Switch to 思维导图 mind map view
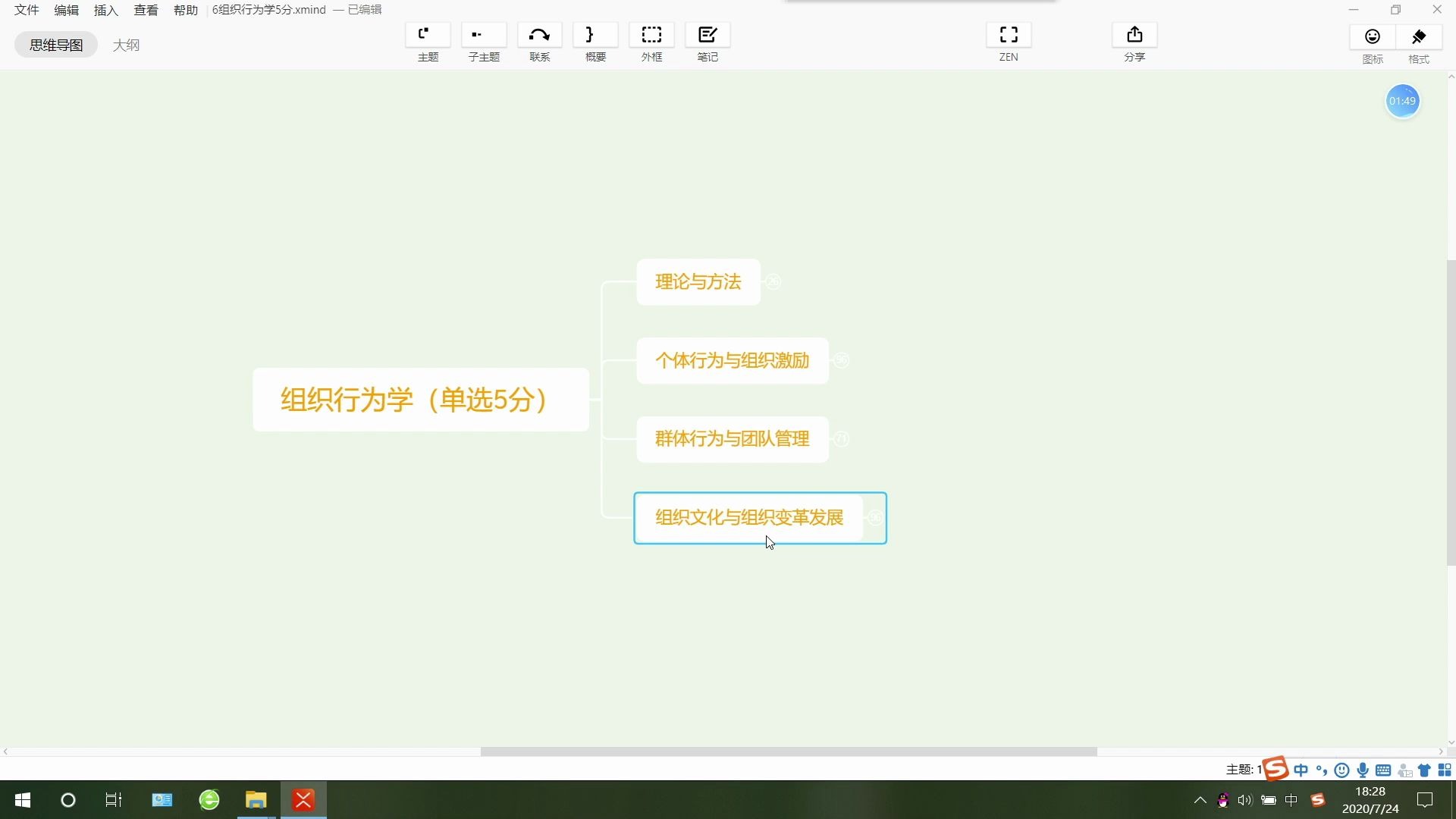1456x819 pixels. 56,45
